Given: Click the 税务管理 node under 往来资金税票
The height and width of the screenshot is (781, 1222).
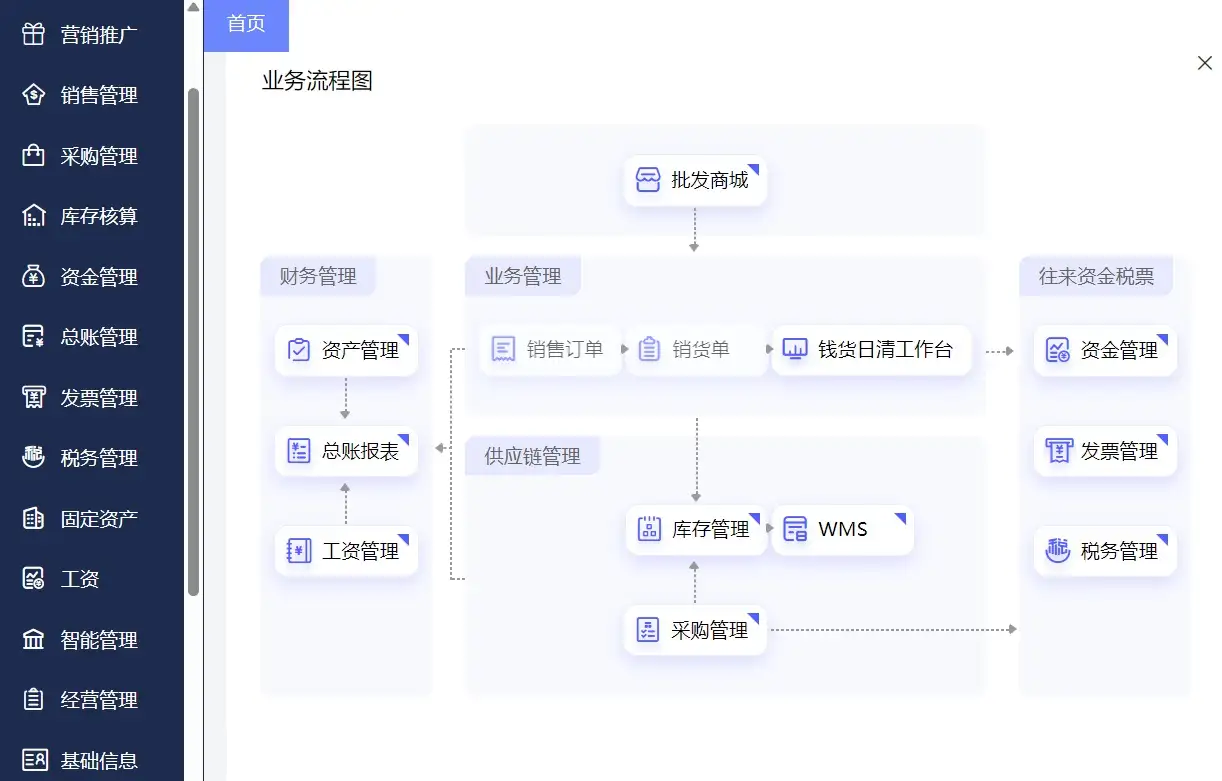Looking at the screenshot, I should (1105, 551).
